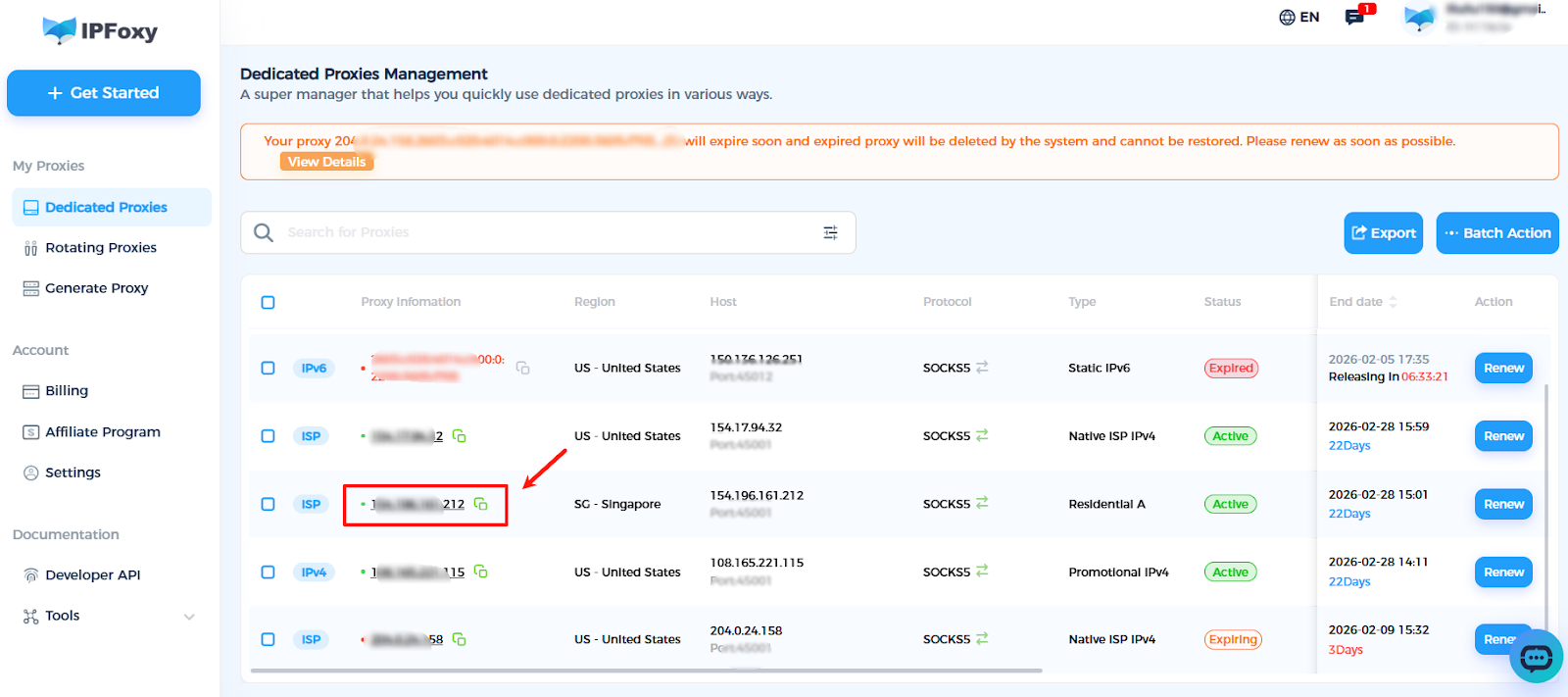Click the language globe icon
The width and height of the screenshot is (1568, 697).
click(1287, 17)
